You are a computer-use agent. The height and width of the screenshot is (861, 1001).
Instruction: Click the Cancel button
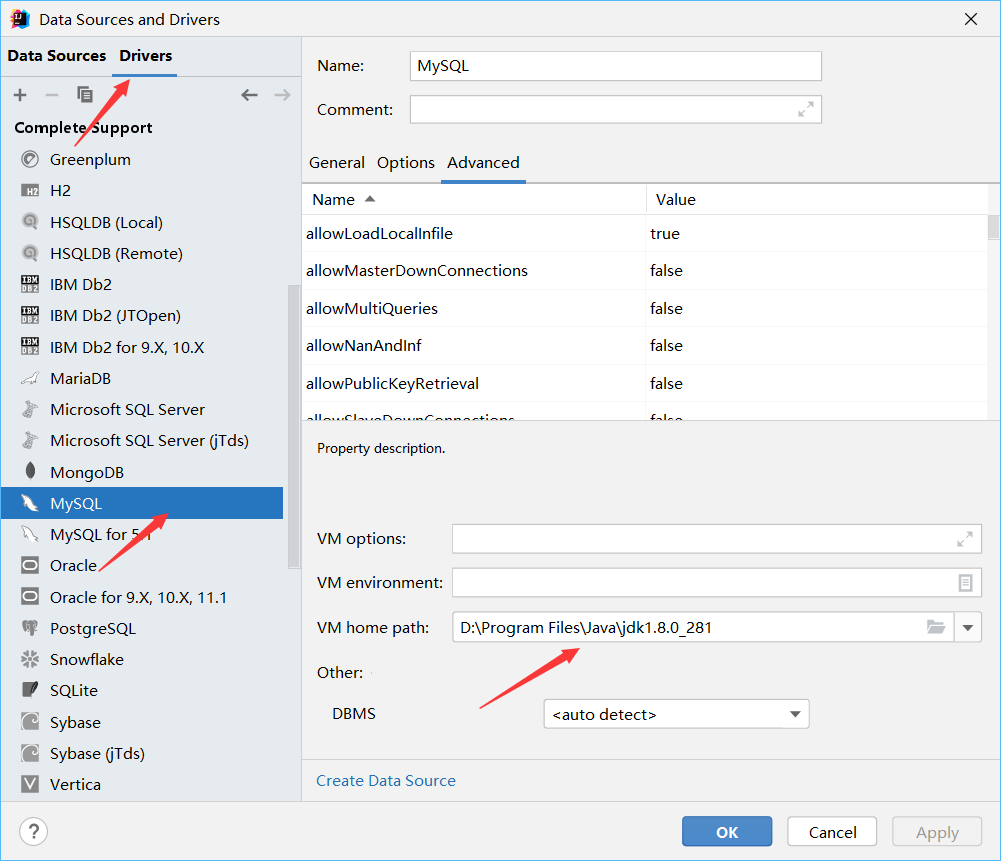832,832
